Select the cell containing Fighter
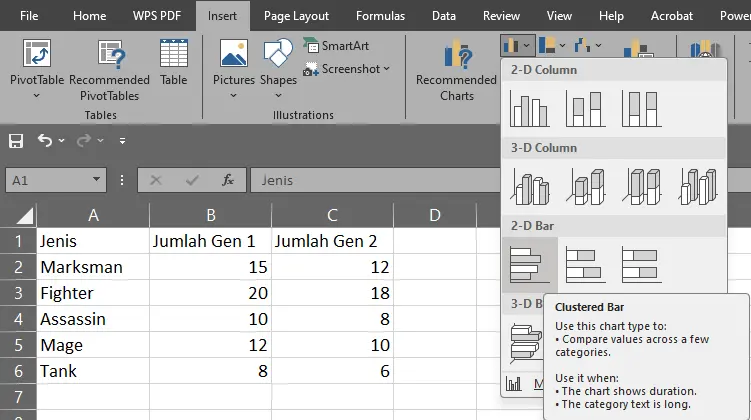 [x=93, y=293]
